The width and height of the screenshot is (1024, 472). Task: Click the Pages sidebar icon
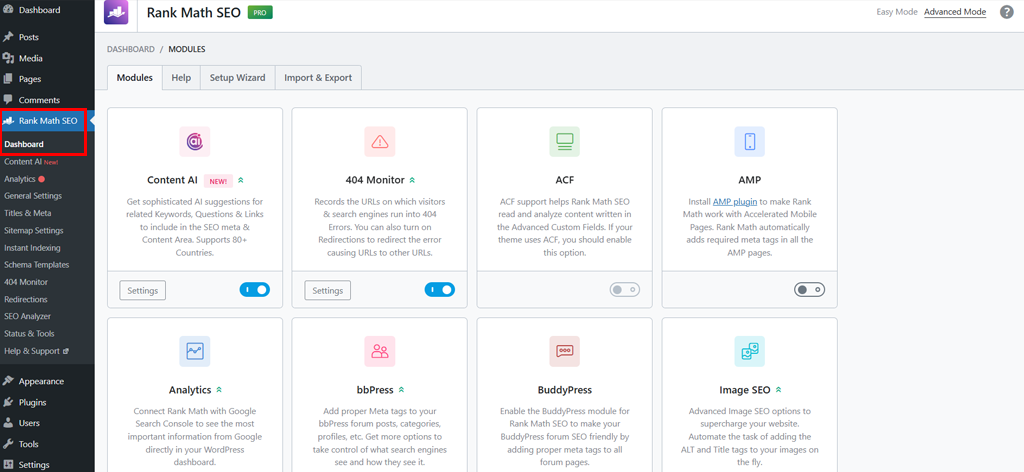click(8, 79)
